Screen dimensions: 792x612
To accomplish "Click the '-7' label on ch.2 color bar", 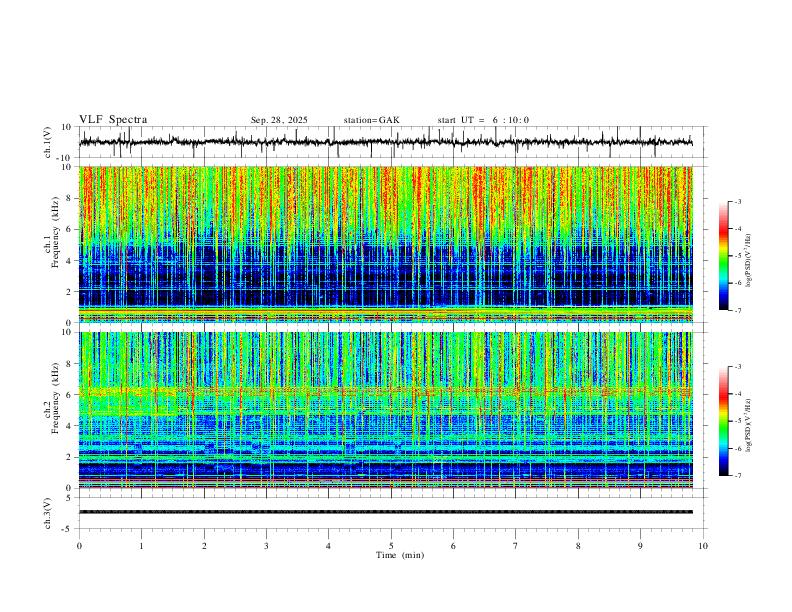I will [737, 476].
